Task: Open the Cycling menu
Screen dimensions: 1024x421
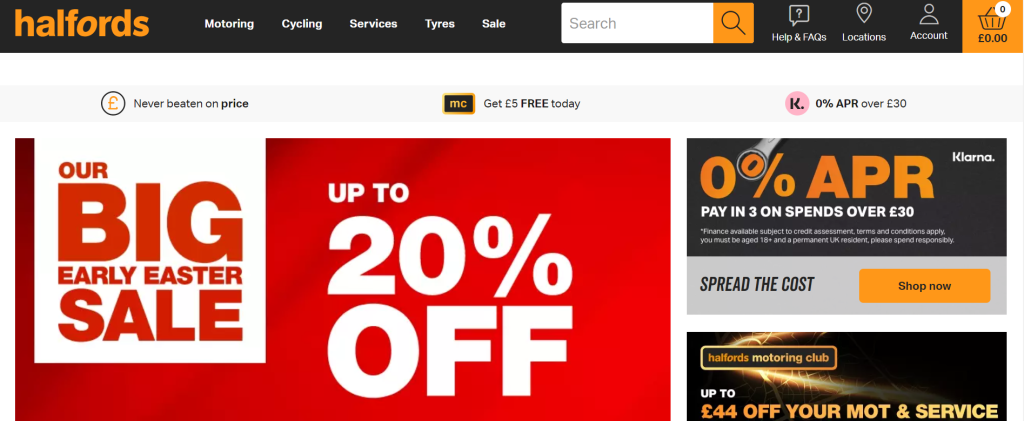Action: (x=302, y=23)
